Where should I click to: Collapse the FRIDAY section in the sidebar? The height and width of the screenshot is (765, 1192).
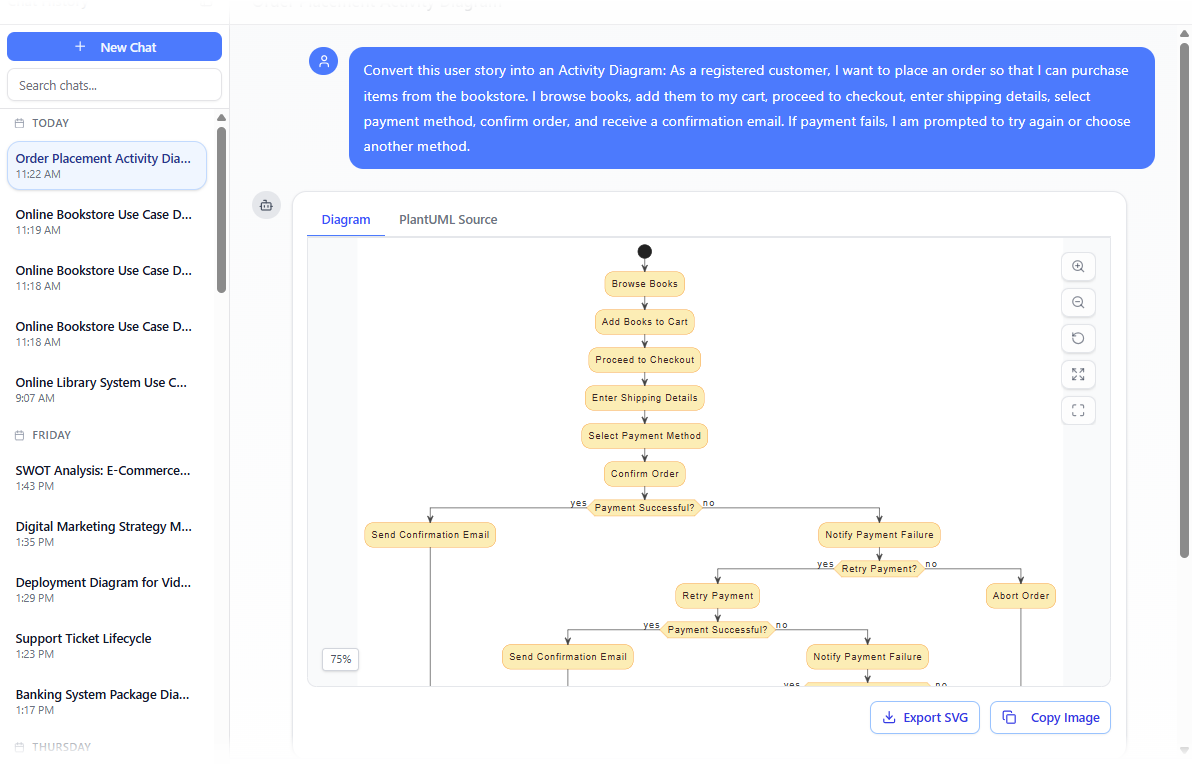(45, 434)
